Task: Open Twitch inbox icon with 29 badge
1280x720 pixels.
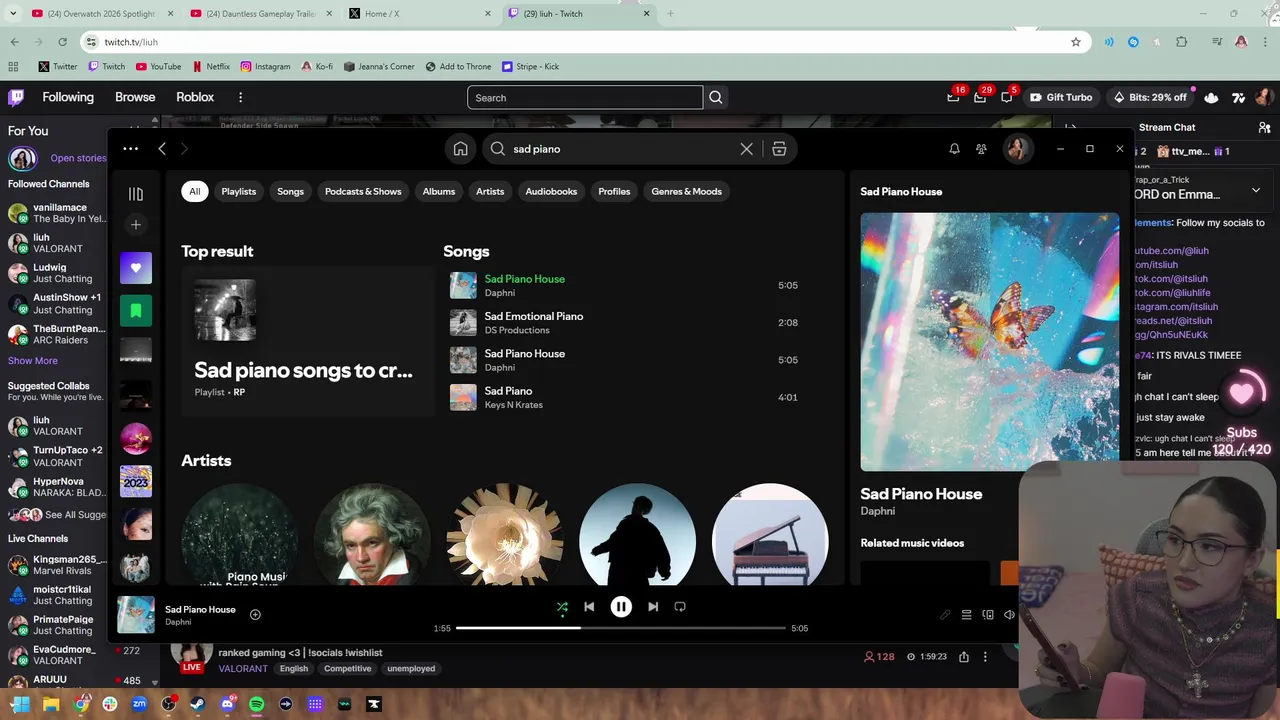Action: pos(980,97)
